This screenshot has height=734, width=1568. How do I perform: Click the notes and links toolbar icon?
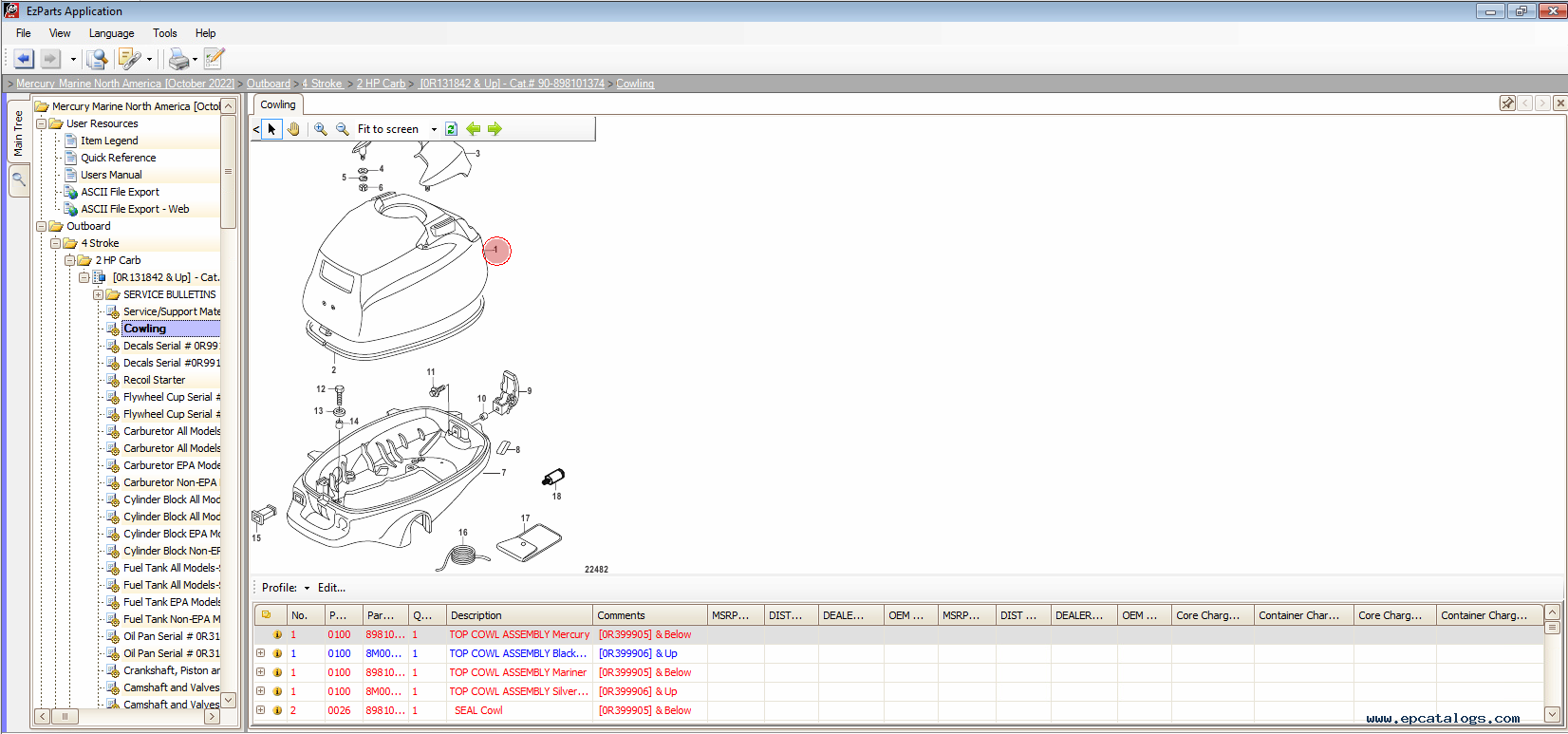click(129, 59)
